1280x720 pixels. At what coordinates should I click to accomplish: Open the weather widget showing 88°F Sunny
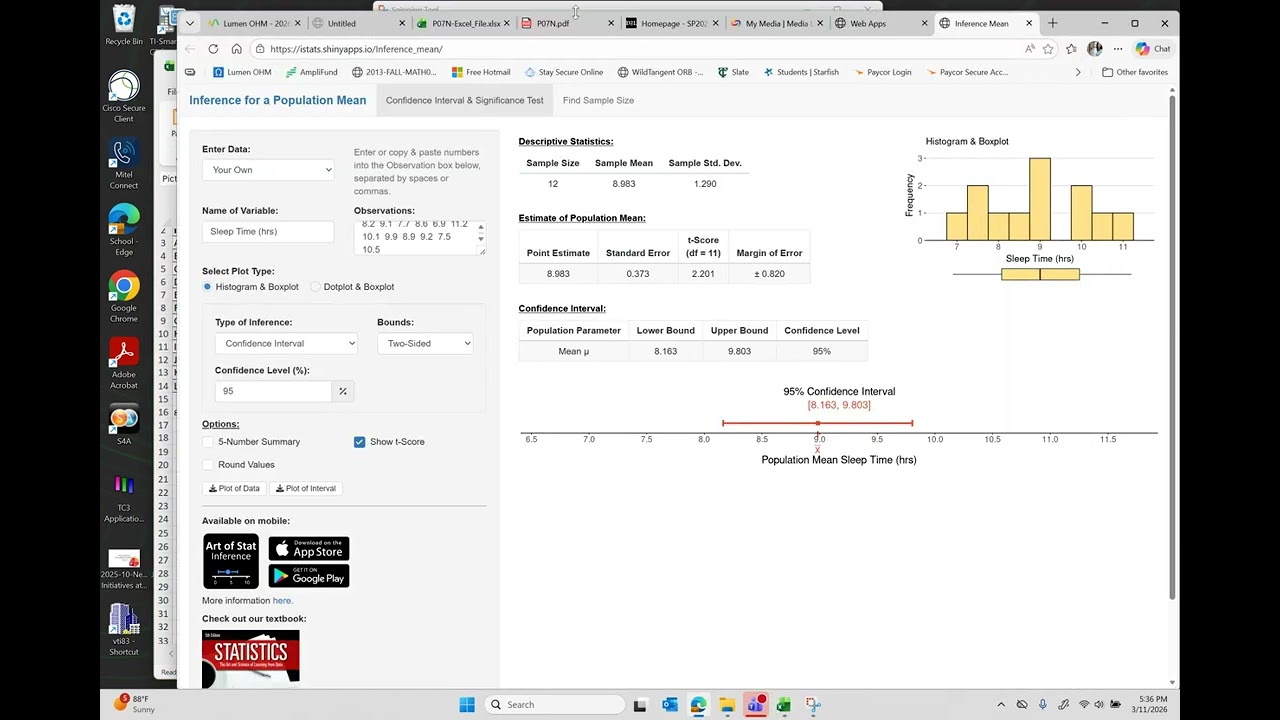coord(134,704)
